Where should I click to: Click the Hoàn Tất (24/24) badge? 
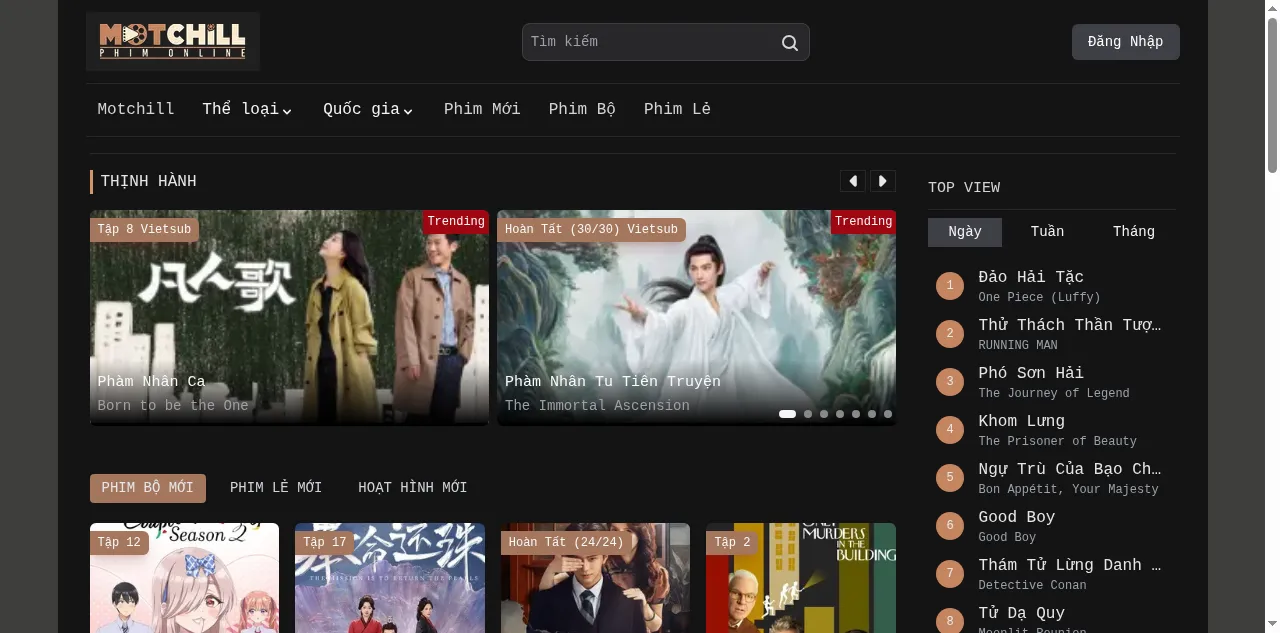(566, 543)
